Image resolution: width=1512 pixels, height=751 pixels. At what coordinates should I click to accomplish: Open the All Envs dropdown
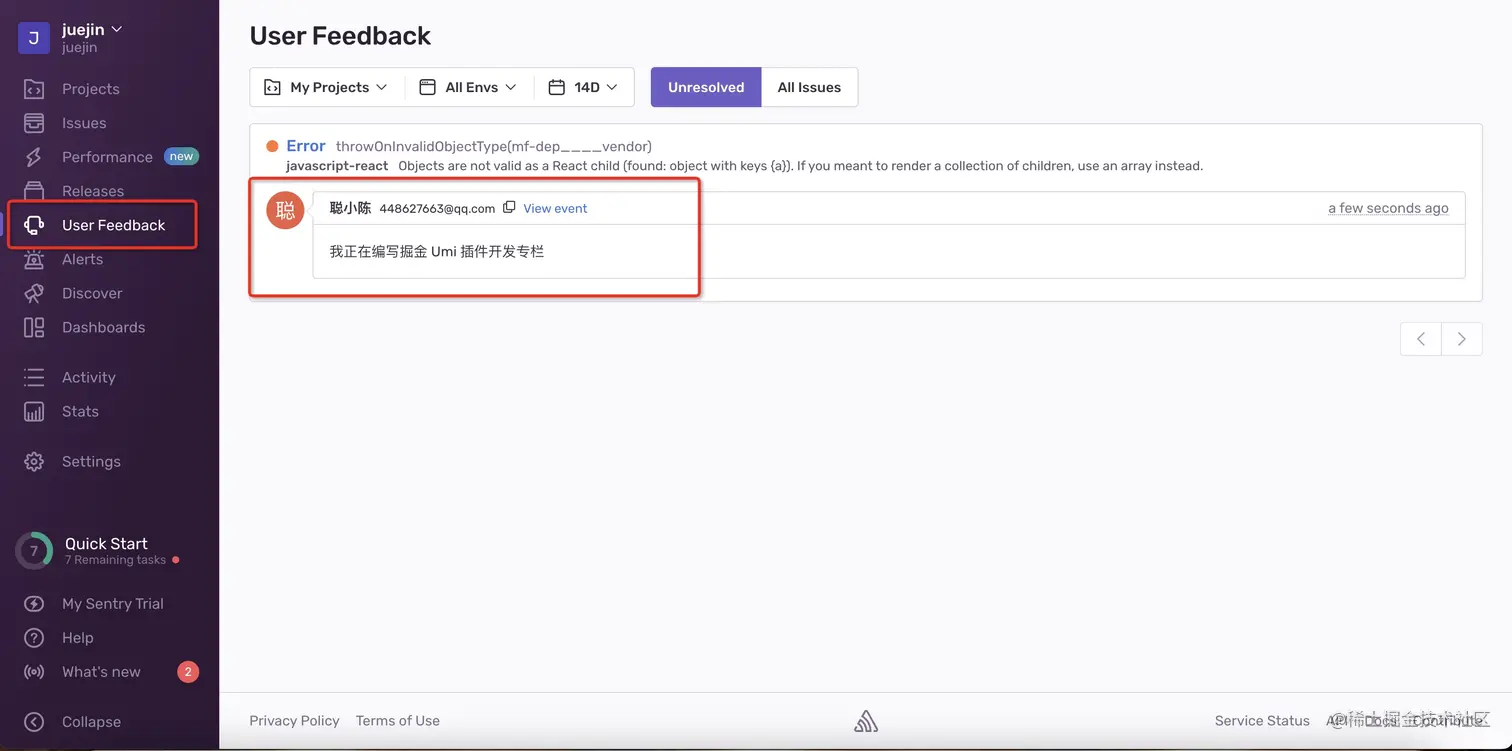468,87
